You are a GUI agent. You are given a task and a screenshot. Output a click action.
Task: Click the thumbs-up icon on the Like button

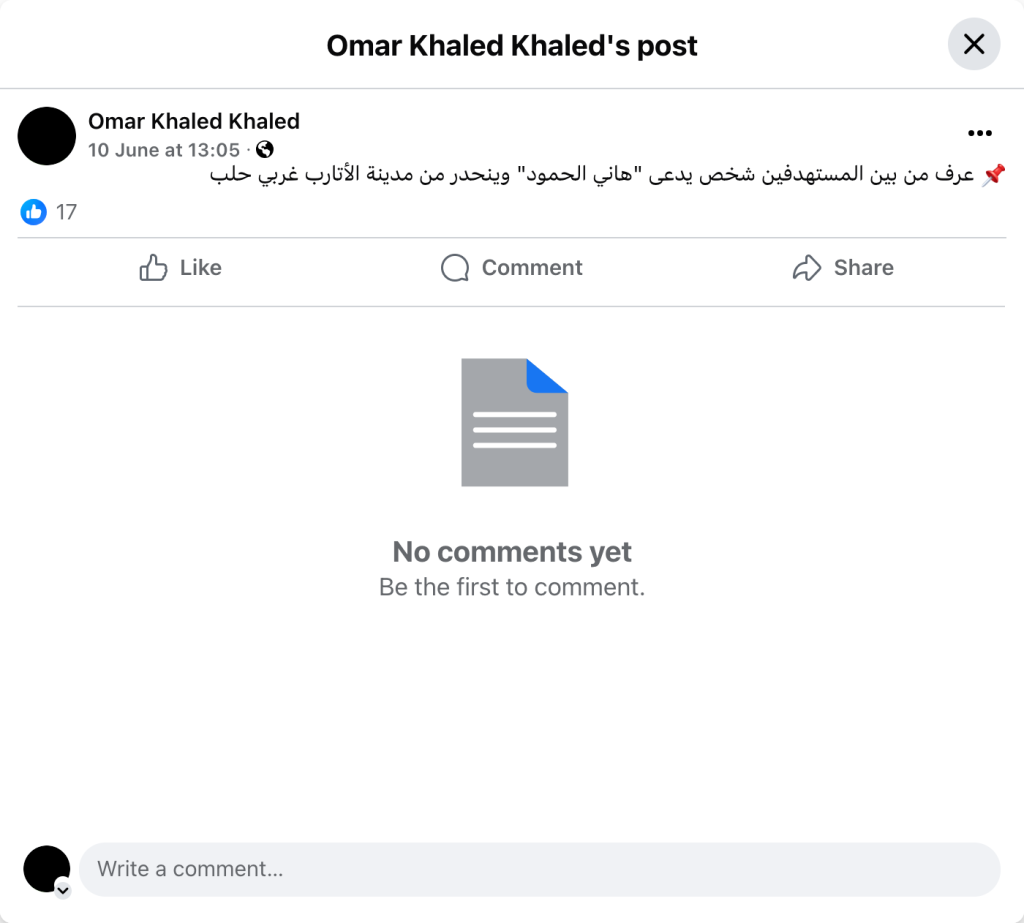[x=153, y=267]
